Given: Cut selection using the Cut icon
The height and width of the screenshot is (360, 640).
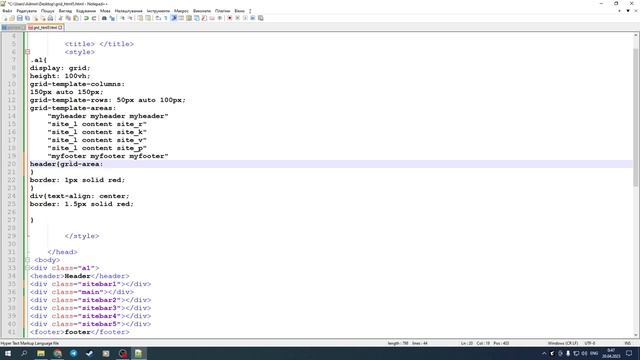Looking at the screenshot, I should pos(60,18).
